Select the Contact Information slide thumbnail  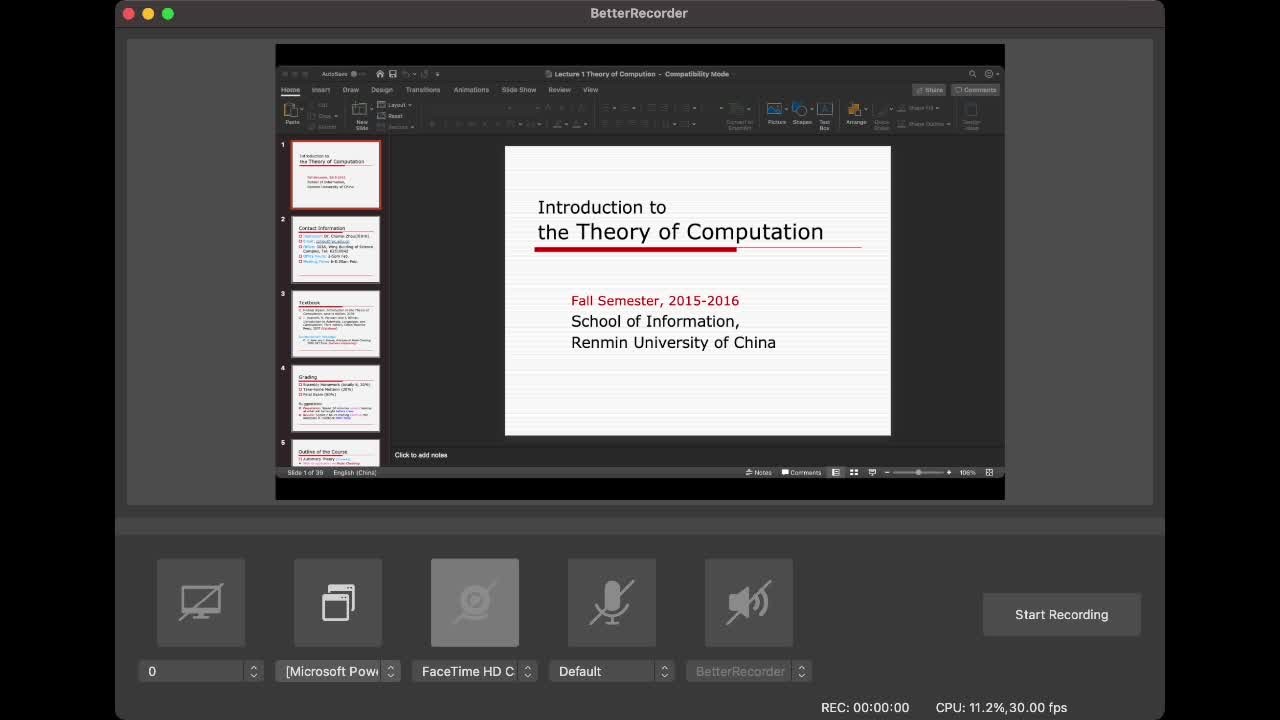tap(336, 249)
